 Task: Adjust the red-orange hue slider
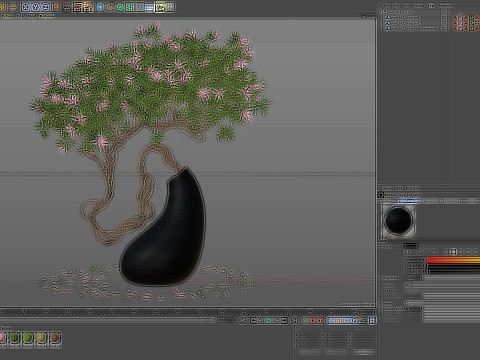pyautogui.click(x=453, y=260)
